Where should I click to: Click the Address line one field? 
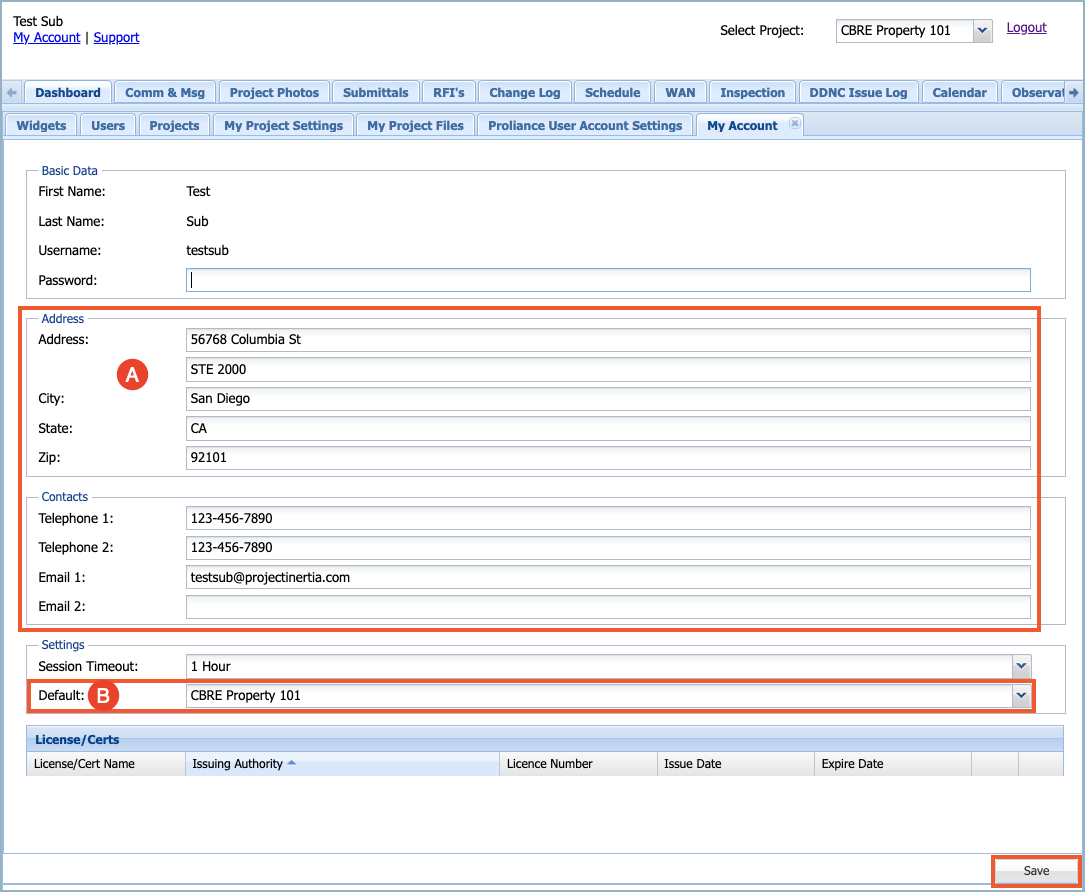(608, 340)
